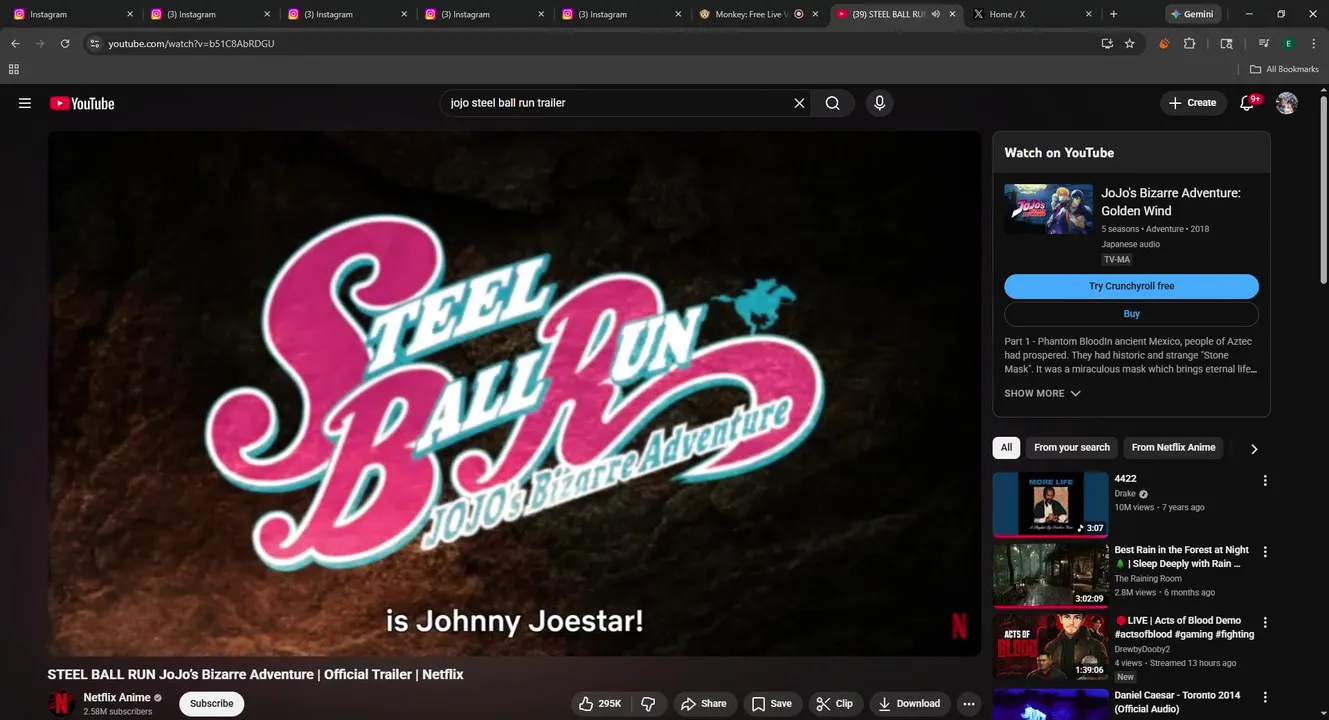This screenshot has height=720, width=1329.
Task: Open Acts of Blood live thumbnail
Action: click(x=1050, y=647)
